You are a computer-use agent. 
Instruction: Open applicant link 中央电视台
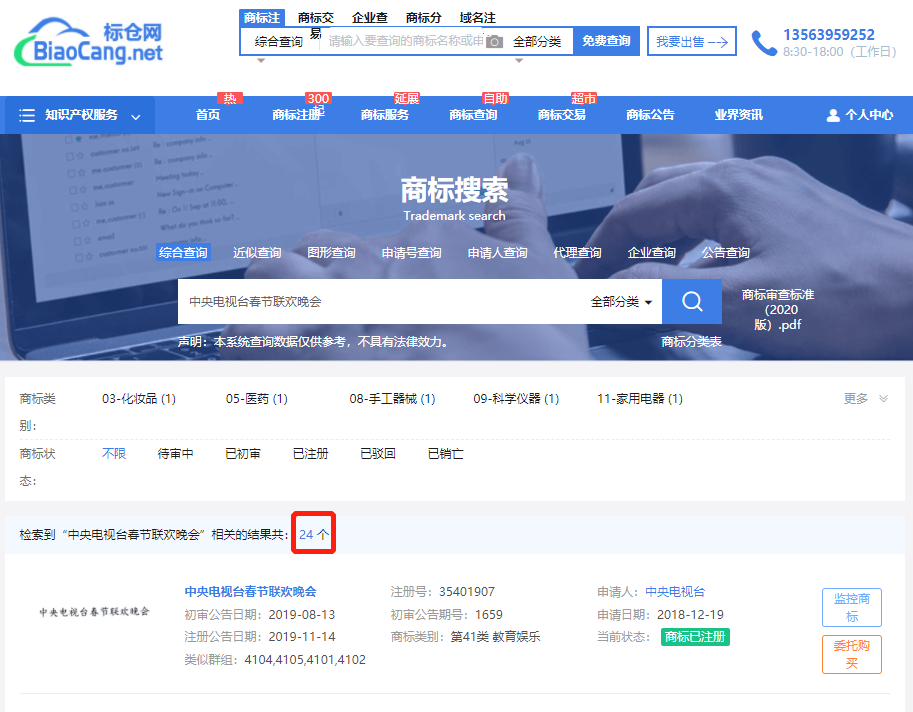click(675, 592)
